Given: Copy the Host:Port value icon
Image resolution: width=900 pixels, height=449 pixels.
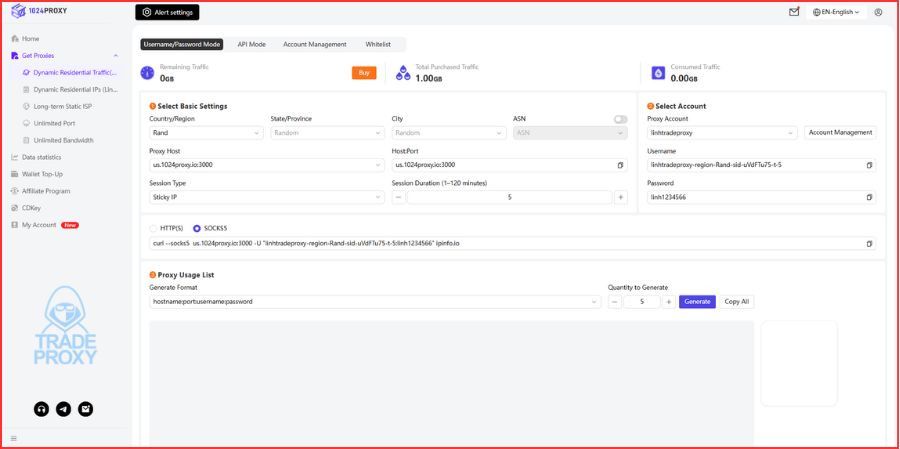Looking at the screenshot, I should [620, 165].
